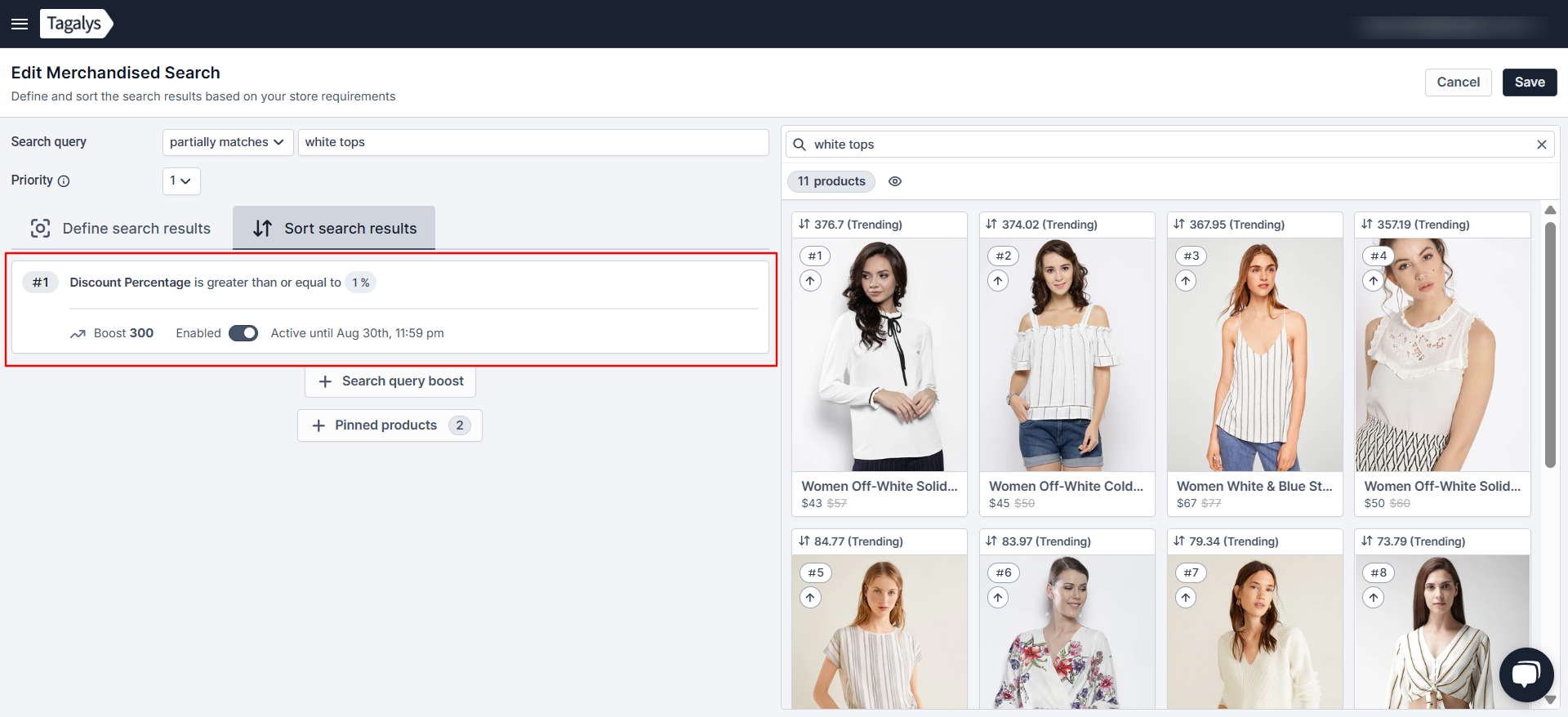The width and height of the screenshot is (1568, 717).
Task: Click the Women Off-White Cold... title
Action: tap(1067, 486)
